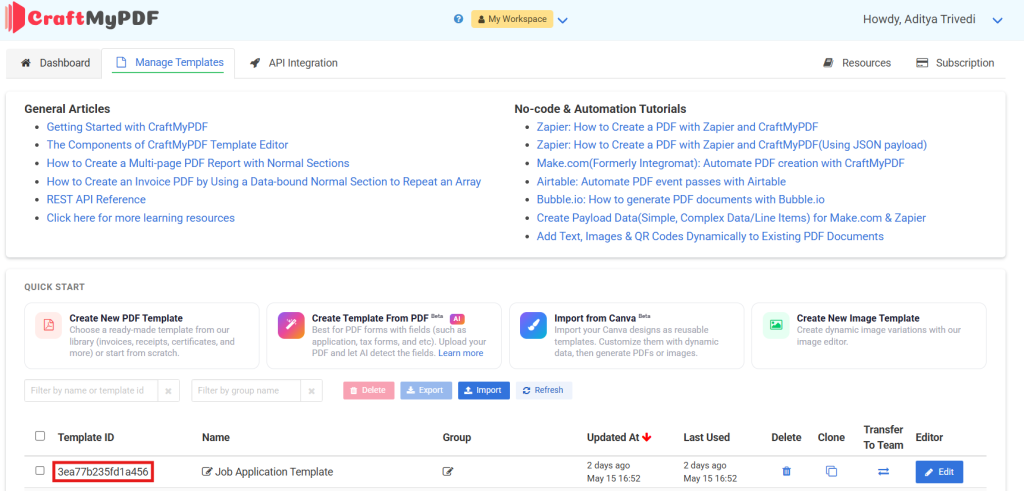
Task: Click the trash icon for Job Application Template
Action: 786,471
